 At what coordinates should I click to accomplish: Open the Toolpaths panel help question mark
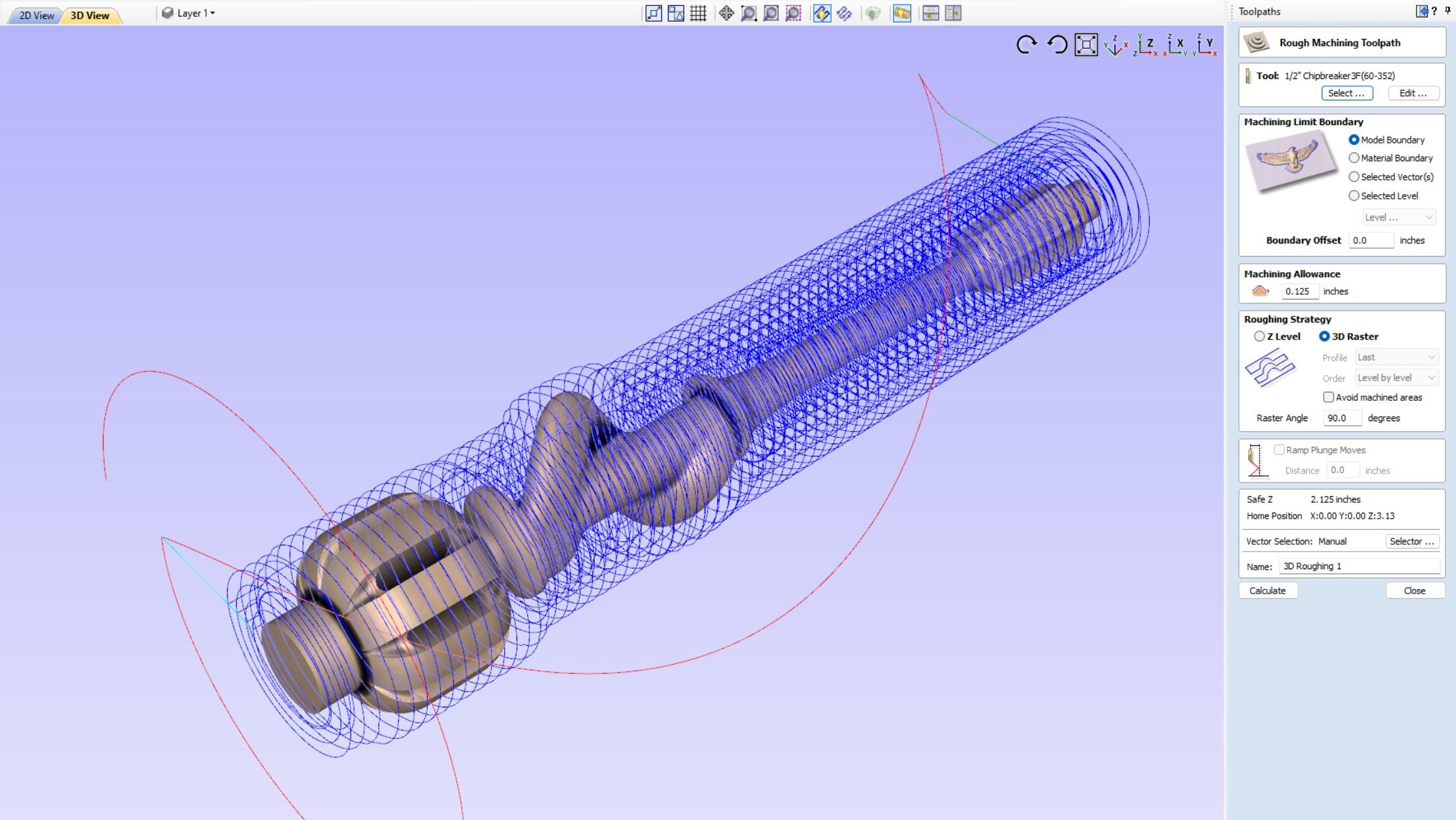[1434, 11]
